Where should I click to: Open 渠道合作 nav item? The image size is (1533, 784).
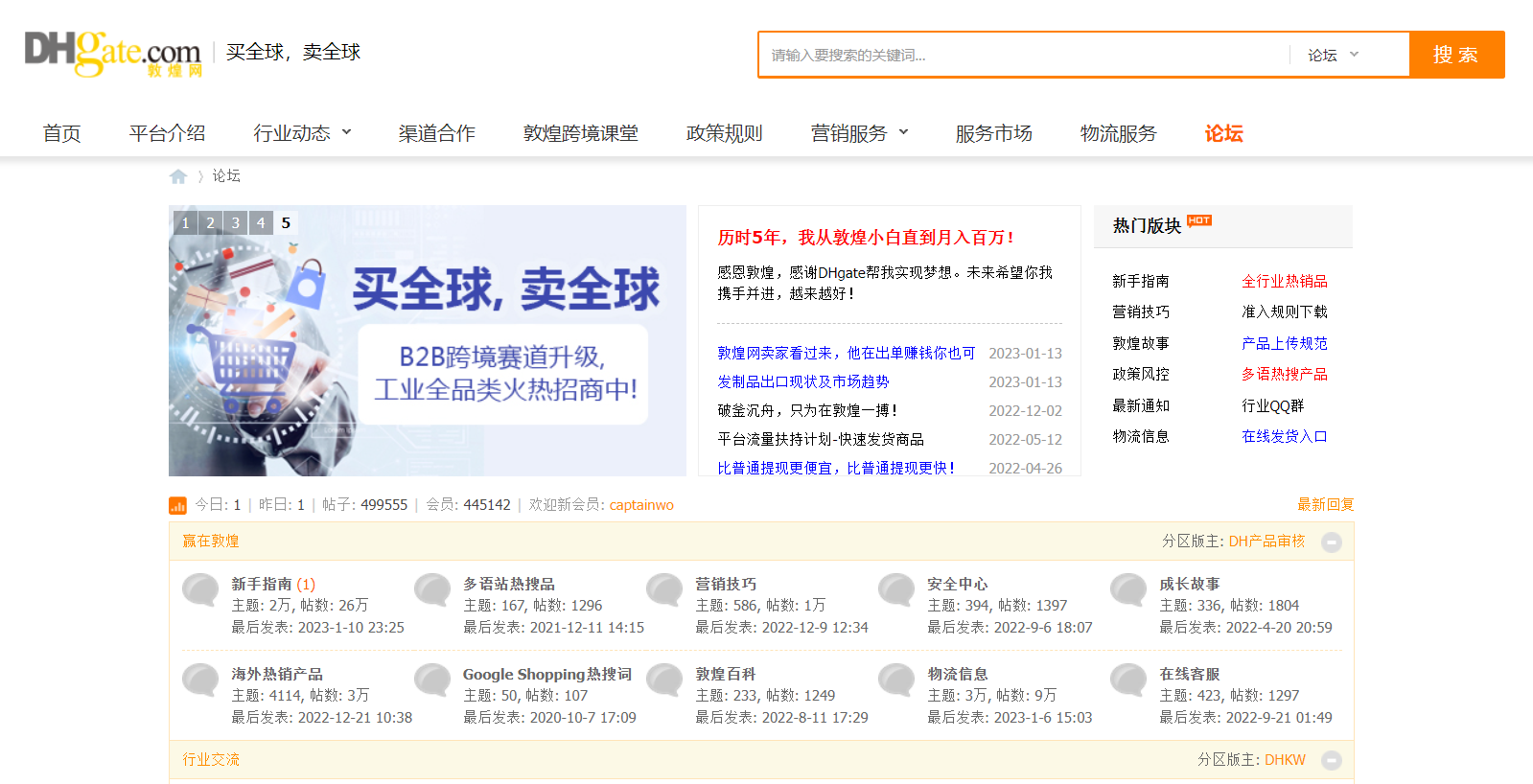coord(436,133)
